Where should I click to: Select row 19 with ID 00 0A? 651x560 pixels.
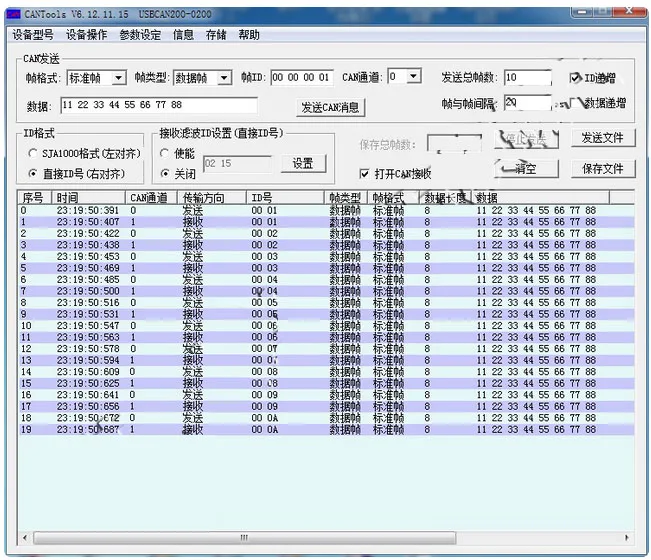(326, 430)
